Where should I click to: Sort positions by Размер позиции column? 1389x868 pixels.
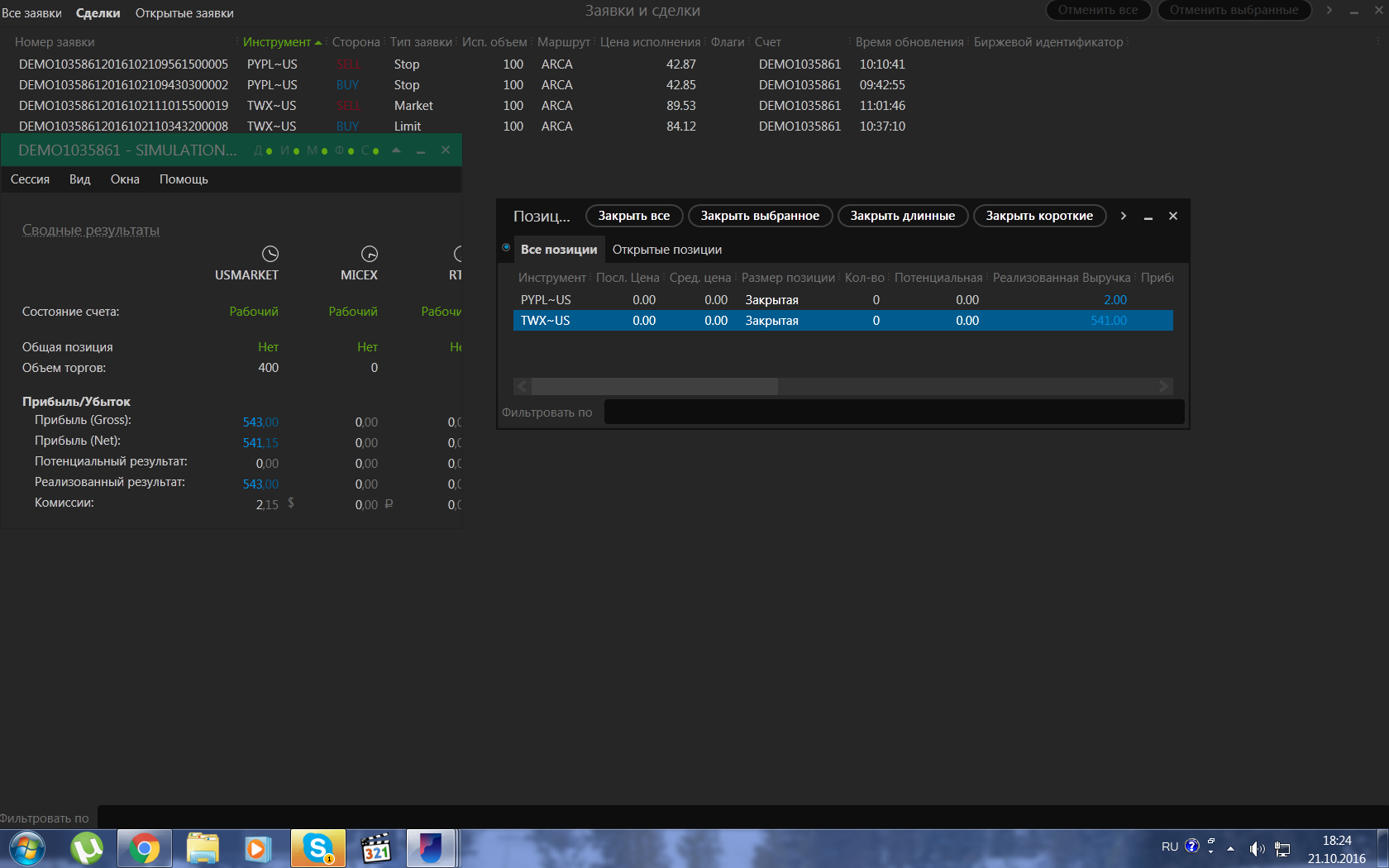pyautogui.click(x=788, y=278)
